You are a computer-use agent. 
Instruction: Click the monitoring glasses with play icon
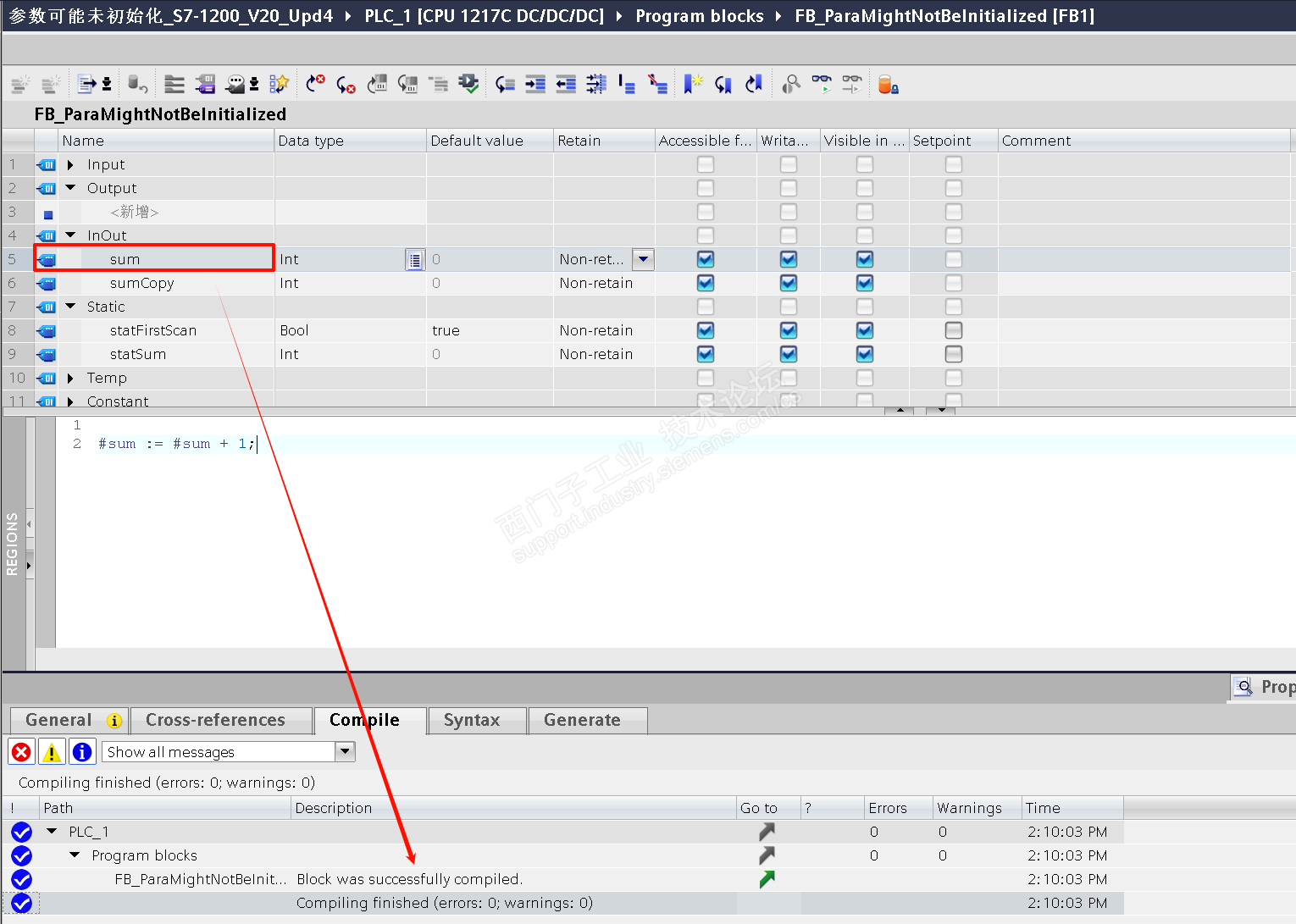point(822,84)
